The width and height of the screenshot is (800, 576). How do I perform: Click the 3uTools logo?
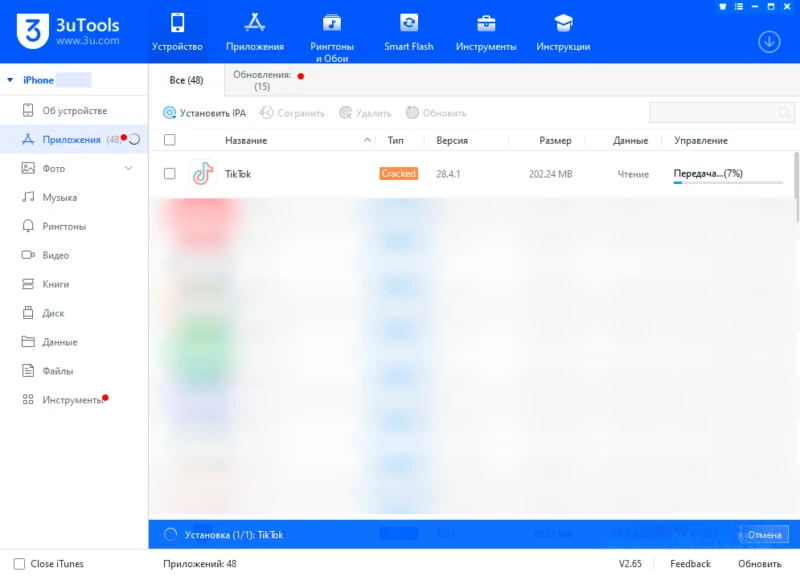tap(68, 31)
